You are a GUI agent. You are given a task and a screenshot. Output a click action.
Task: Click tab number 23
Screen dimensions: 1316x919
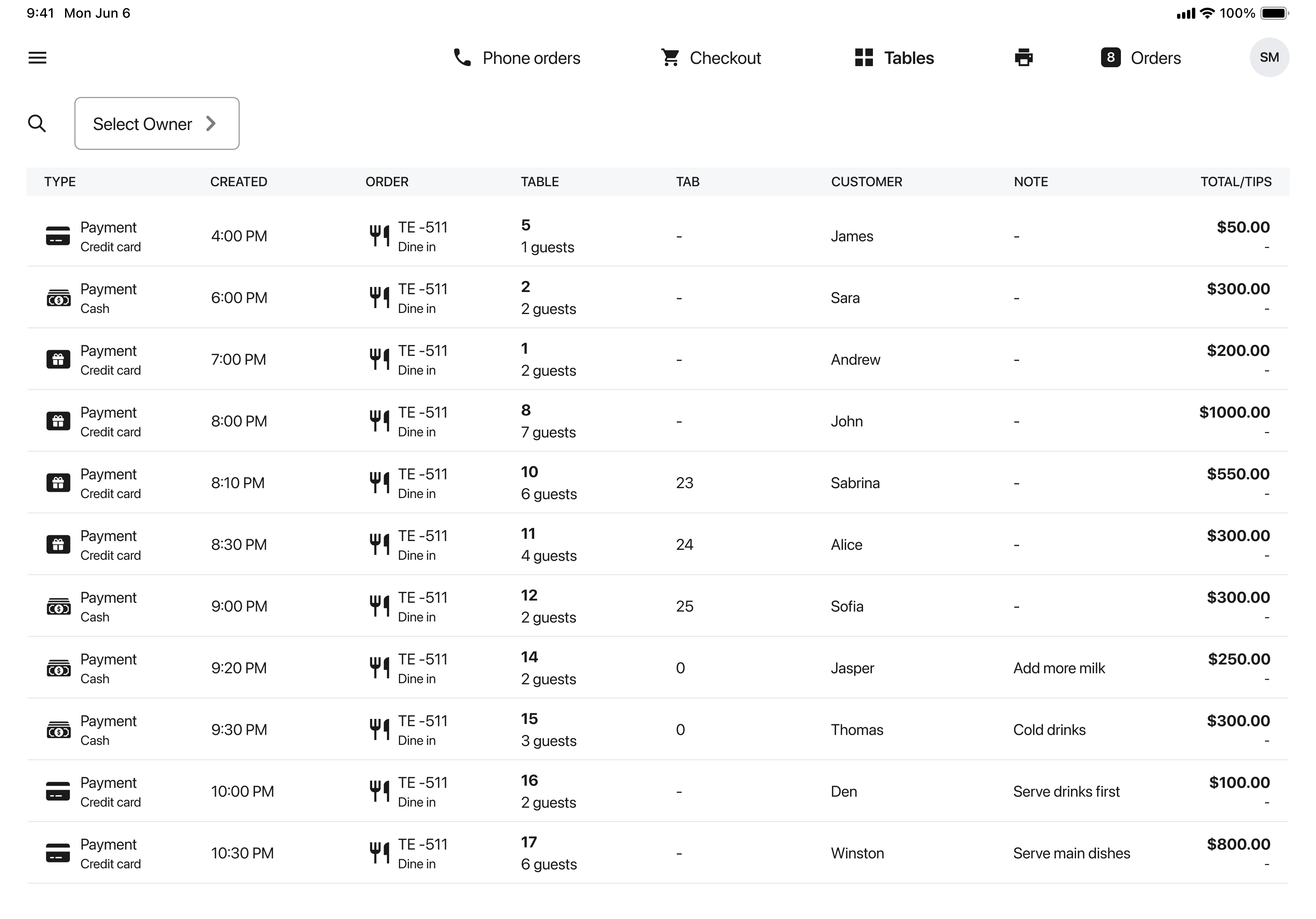coord(684,483)
